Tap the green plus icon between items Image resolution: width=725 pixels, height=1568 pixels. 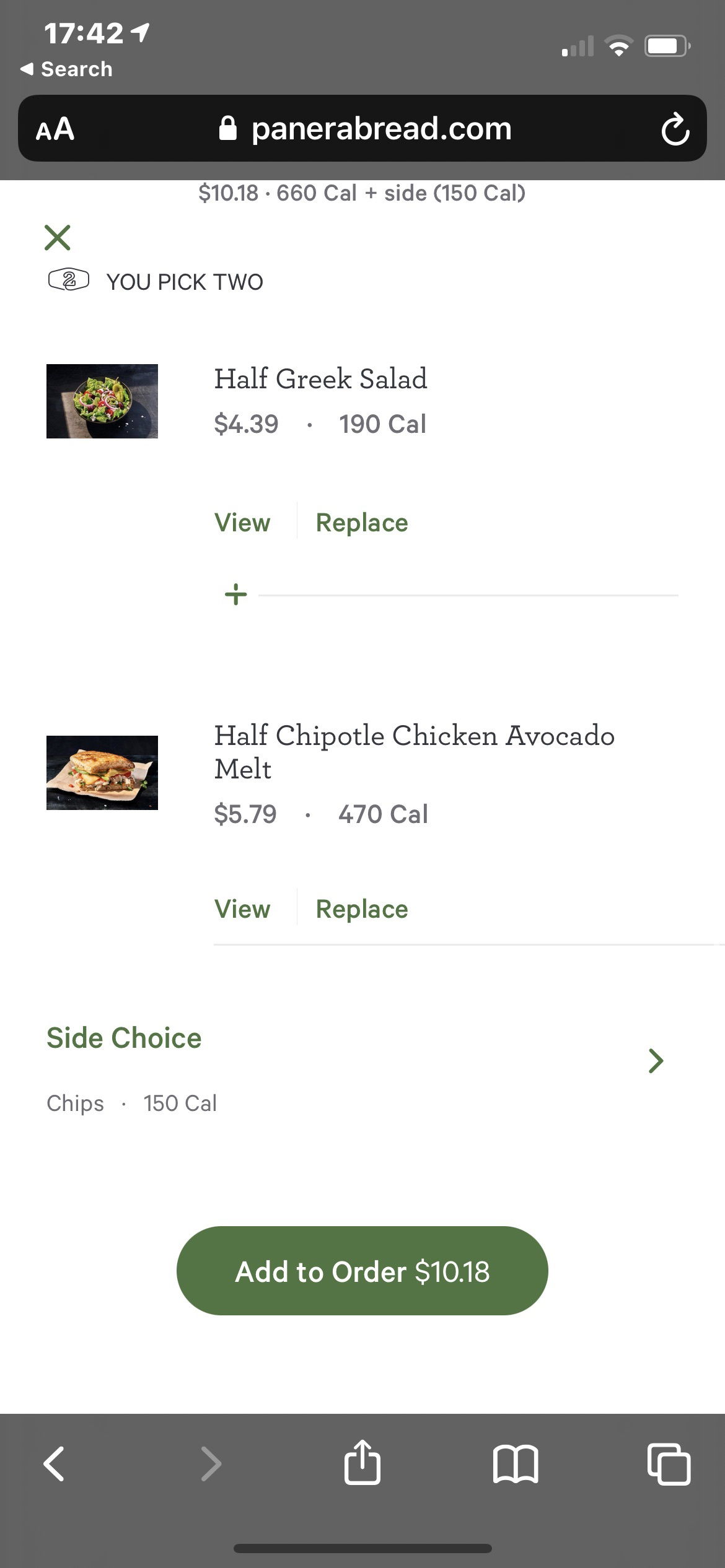click(x=235, y=595)
